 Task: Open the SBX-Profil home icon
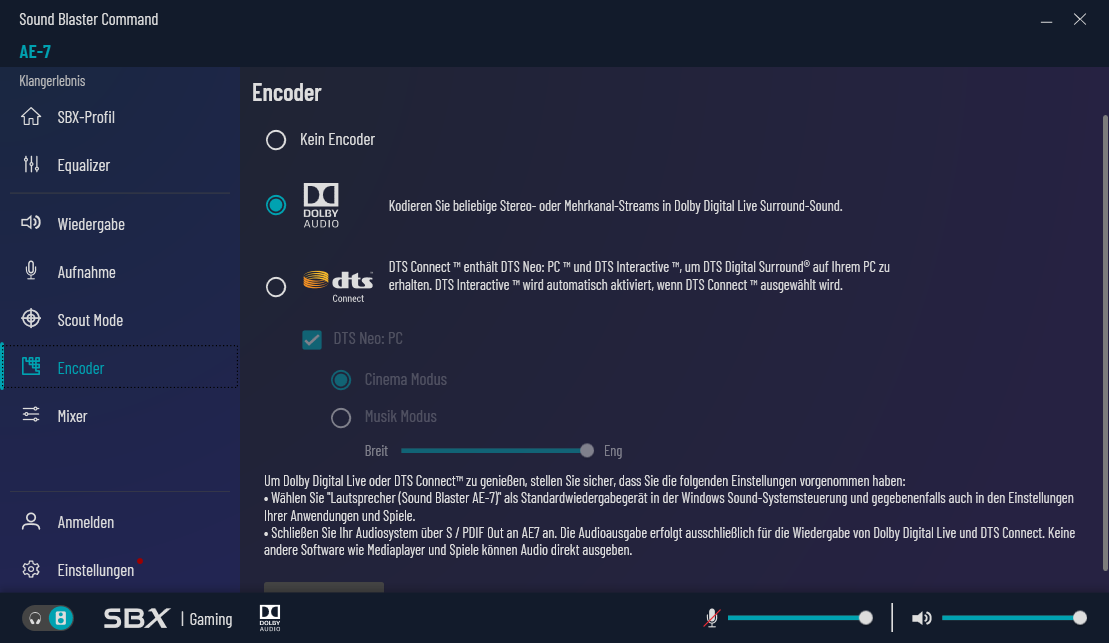coord(31,117)
